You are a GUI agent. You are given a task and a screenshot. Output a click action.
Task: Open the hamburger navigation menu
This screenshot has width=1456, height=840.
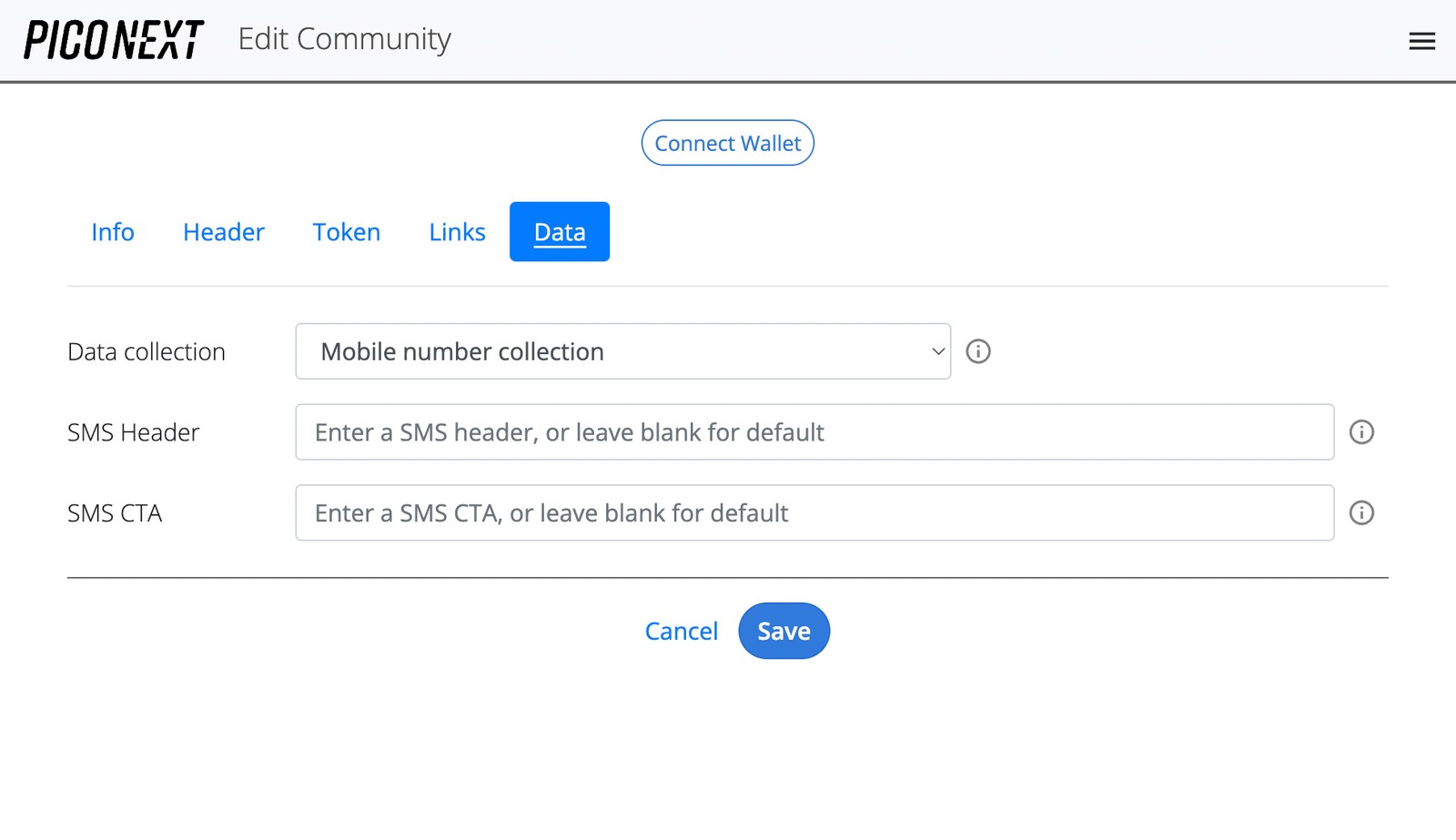coord(1421,40)
